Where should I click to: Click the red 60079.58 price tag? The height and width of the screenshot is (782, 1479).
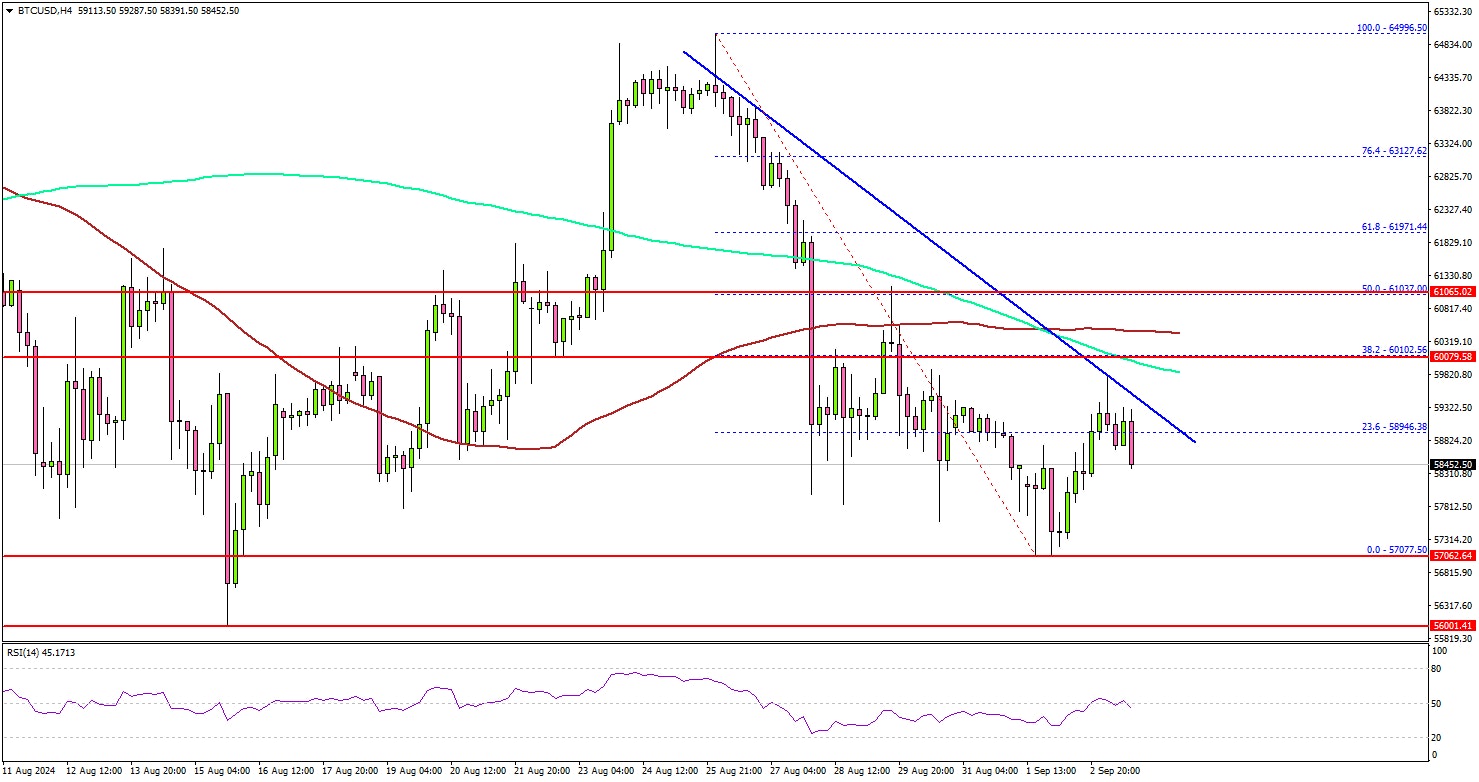(x=1452, y=356)
